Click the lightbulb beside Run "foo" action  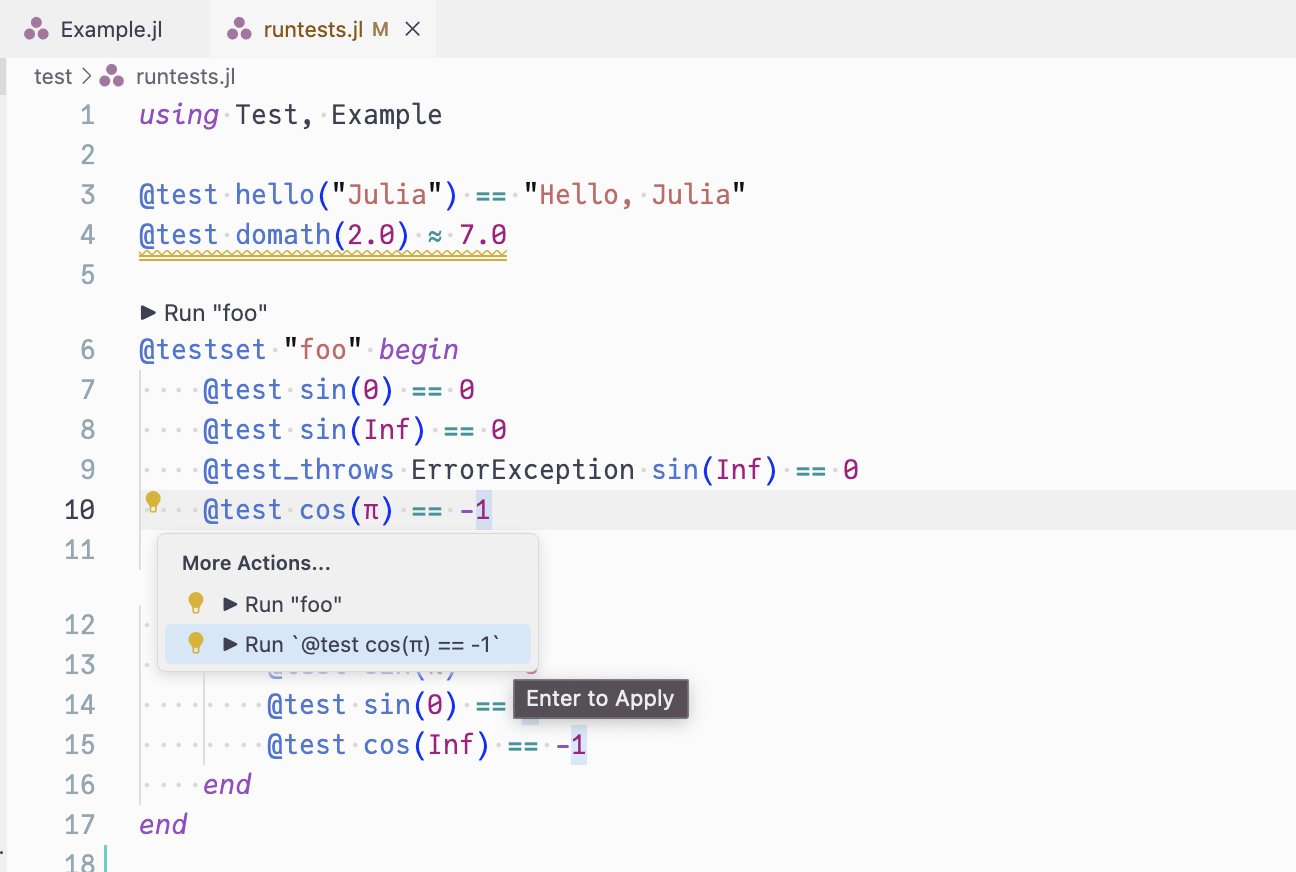[196, 602]
